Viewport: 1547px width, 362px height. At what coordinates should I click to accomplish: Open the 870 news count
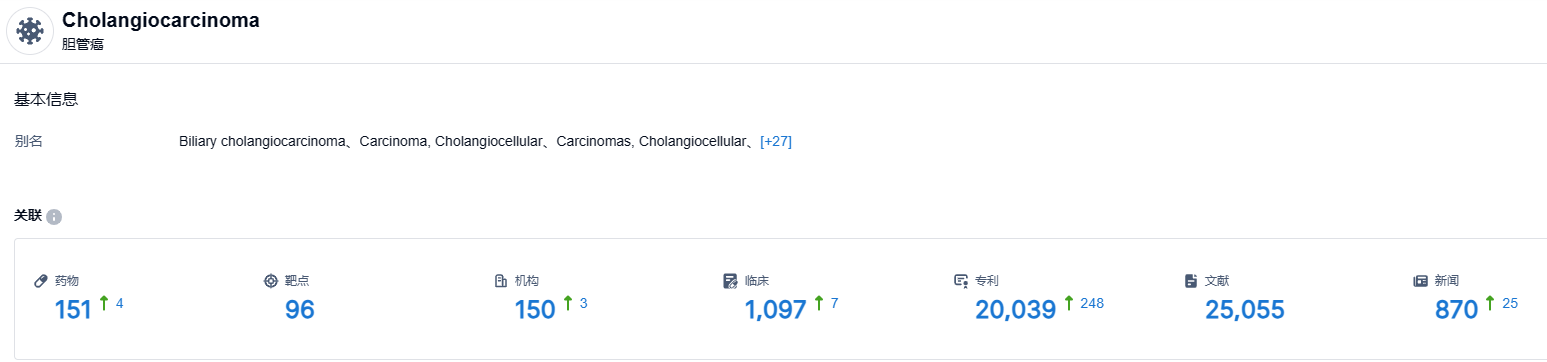(1456, 310)
